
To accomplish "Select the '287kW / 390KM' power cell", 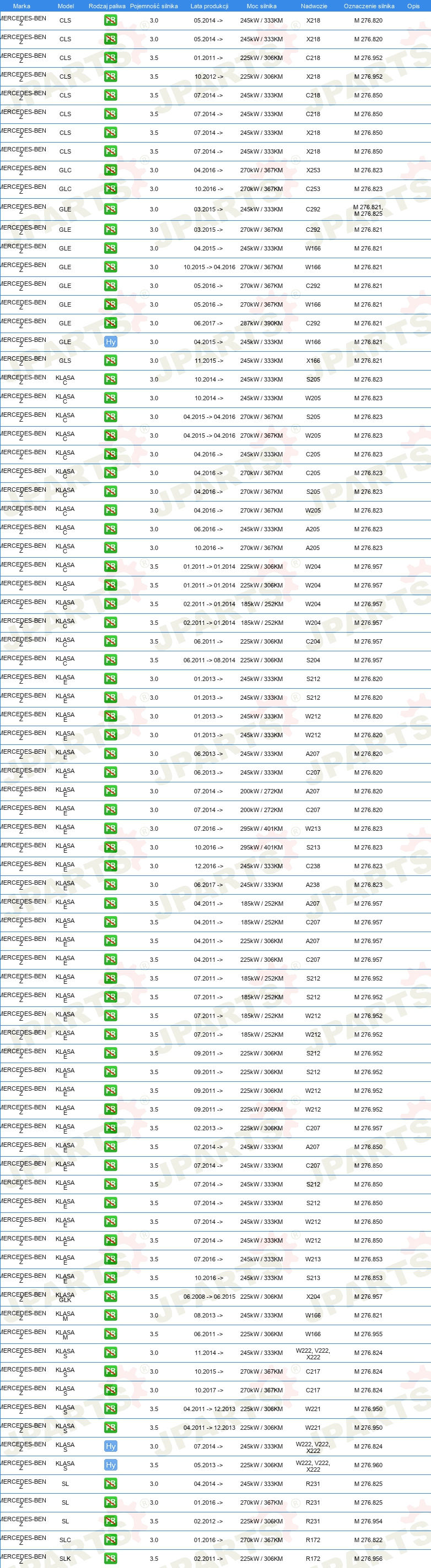I will (x=262, y=323).
